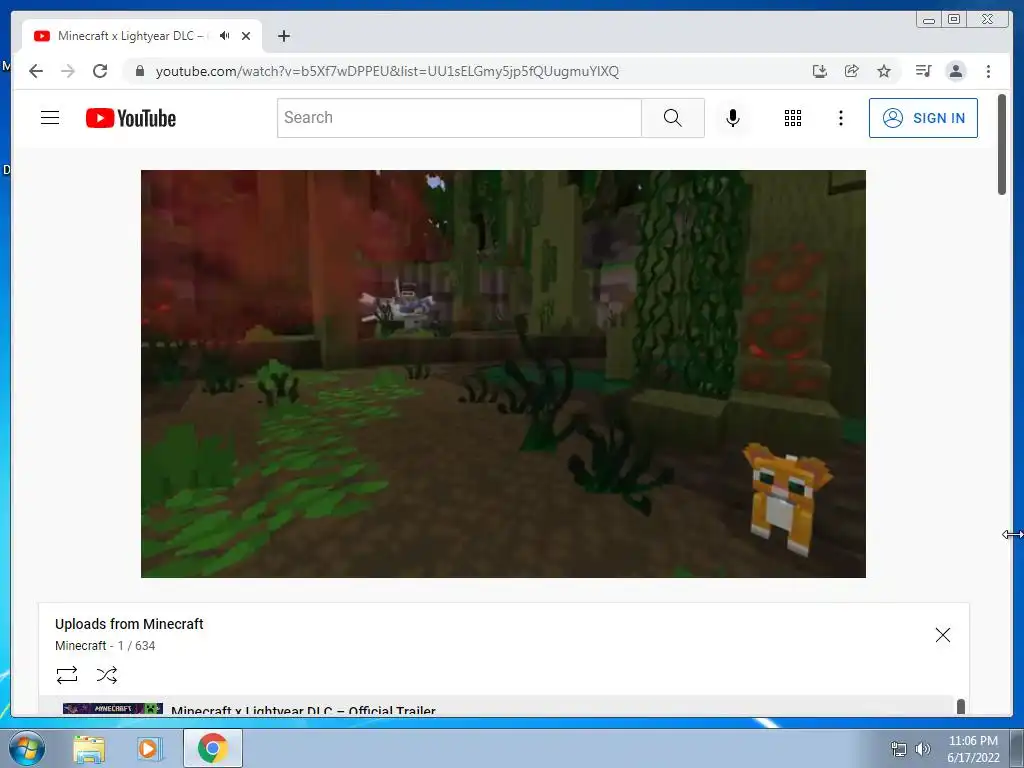This screenshot has width=1024, height=768.
Task: Click the Show desktop strip at the taskbar end
Action: pyautogui.click(x=1017, y=748)
